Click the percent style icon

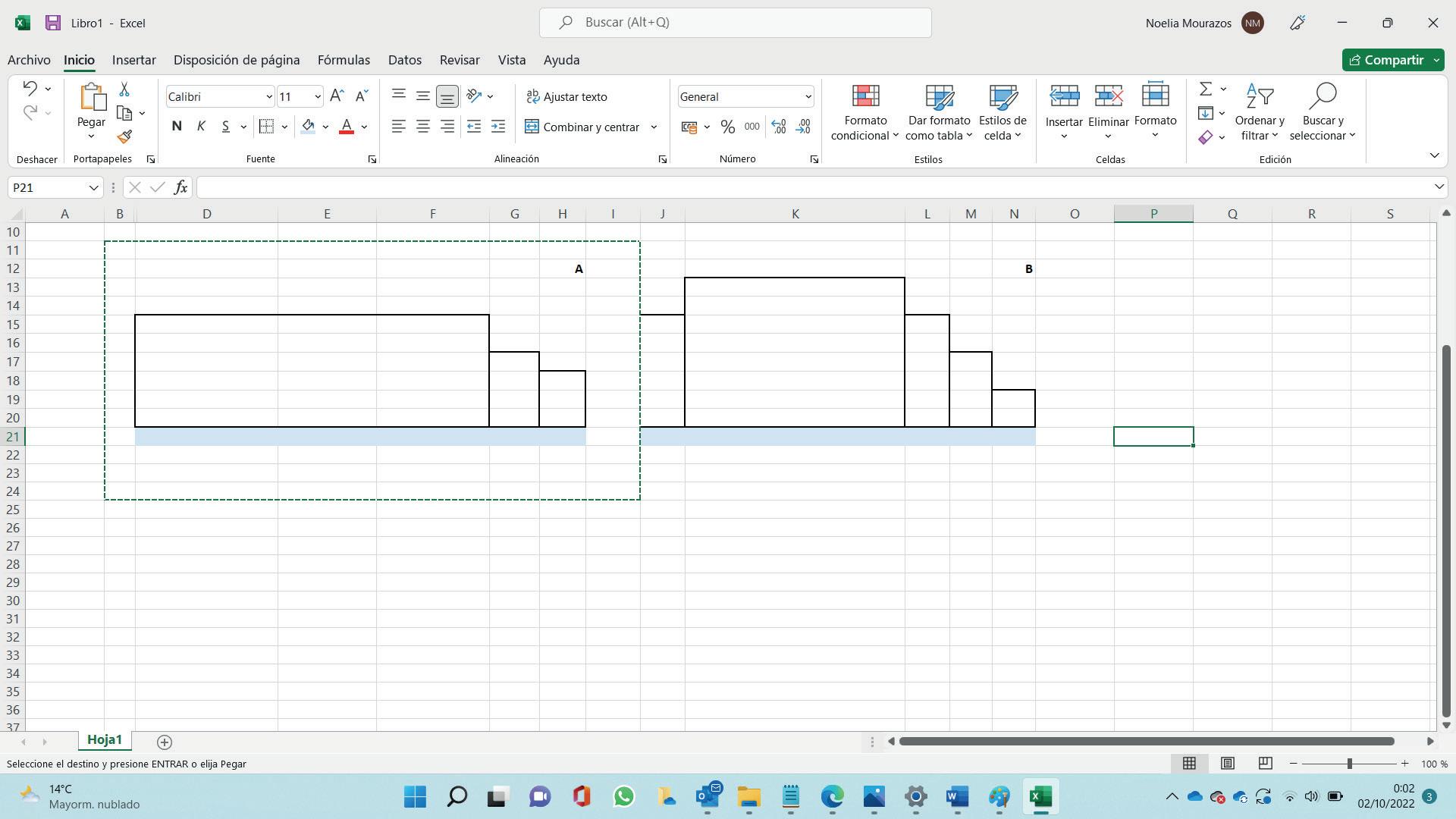pos(727,127)
